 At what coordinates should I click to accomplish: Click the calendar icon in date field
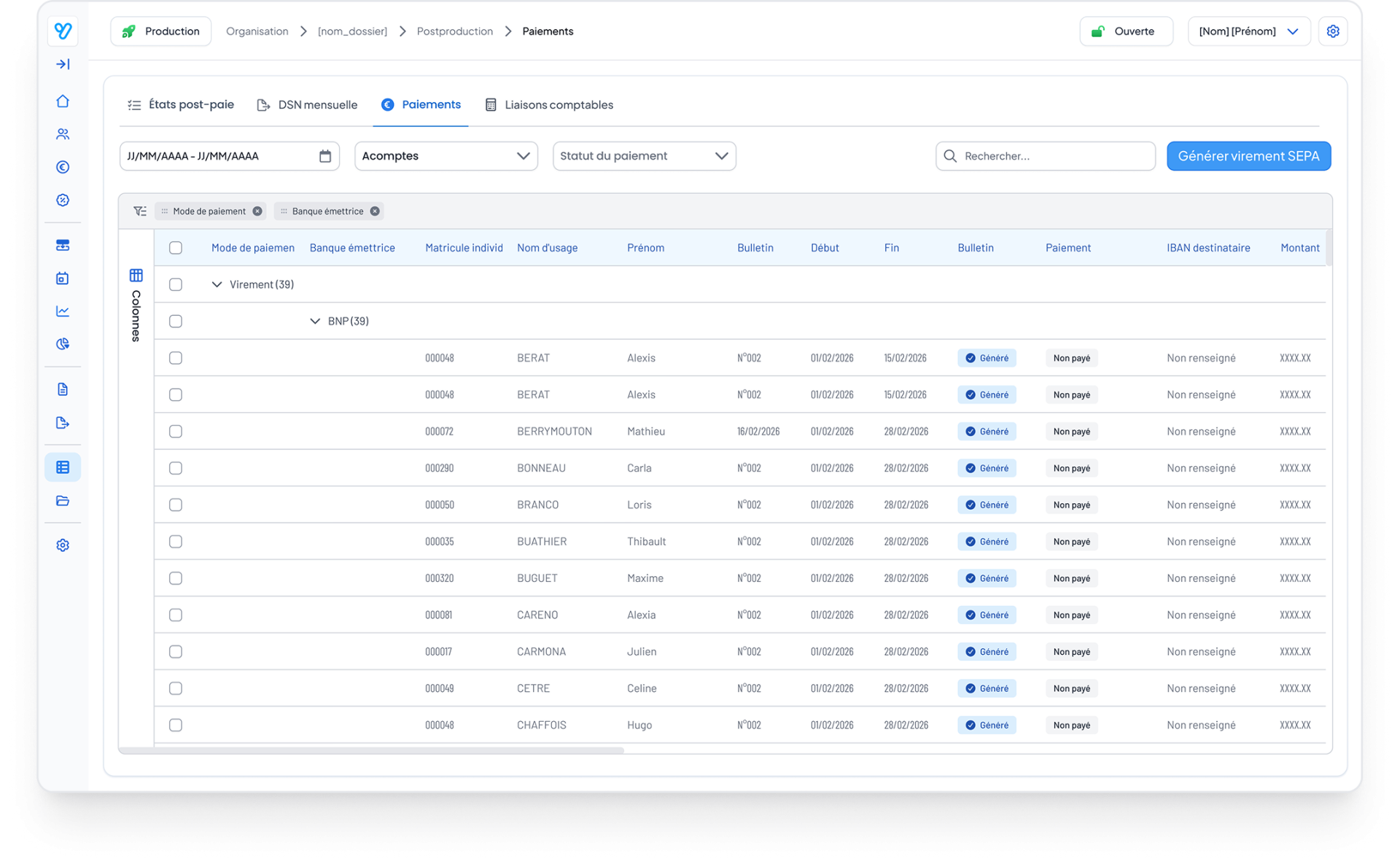[325, 156]
